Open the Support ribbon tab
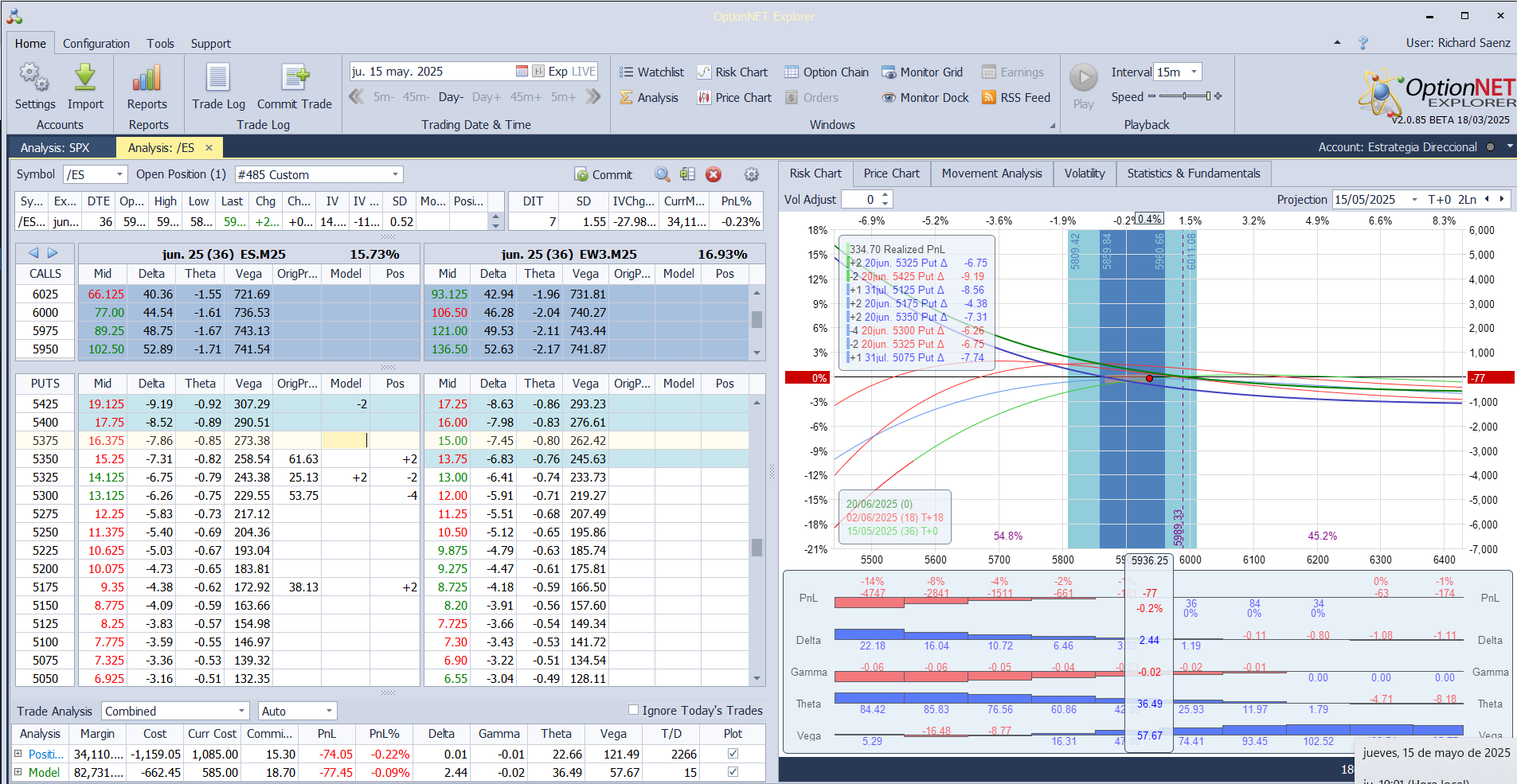This screenshot has width=1517, height=784. (x=211, y=44)
